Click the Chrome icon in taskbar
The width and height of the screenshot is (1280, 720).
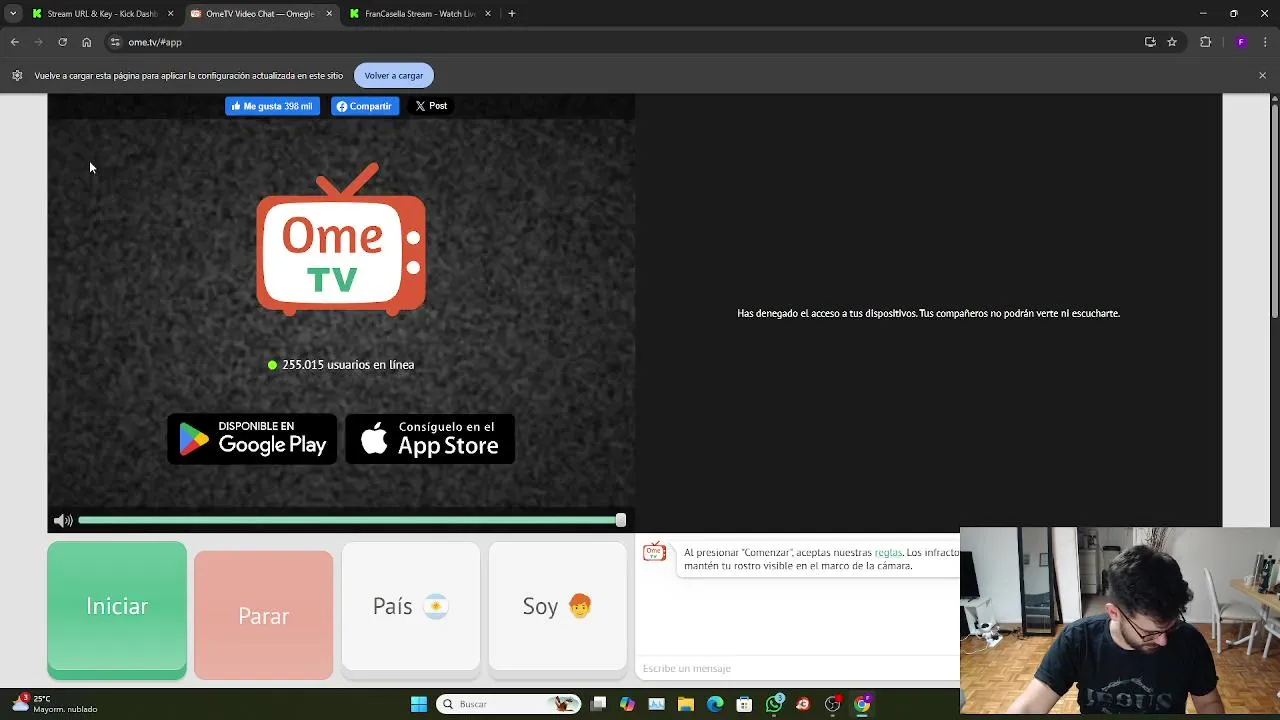pyautogui.click(x=862, y=704)
